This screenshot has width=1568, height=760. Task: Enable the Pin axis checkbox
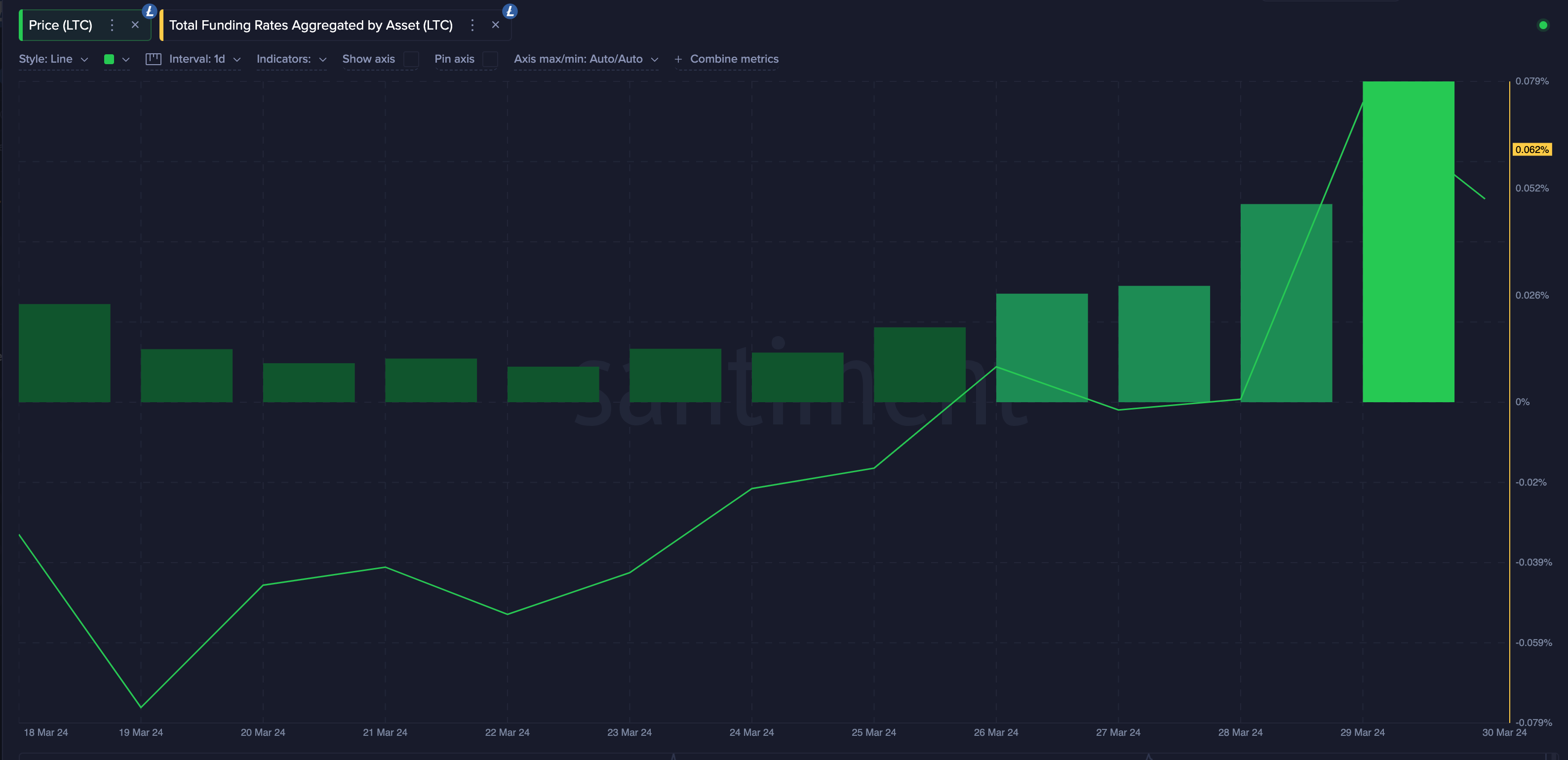[x=491, y=60]
